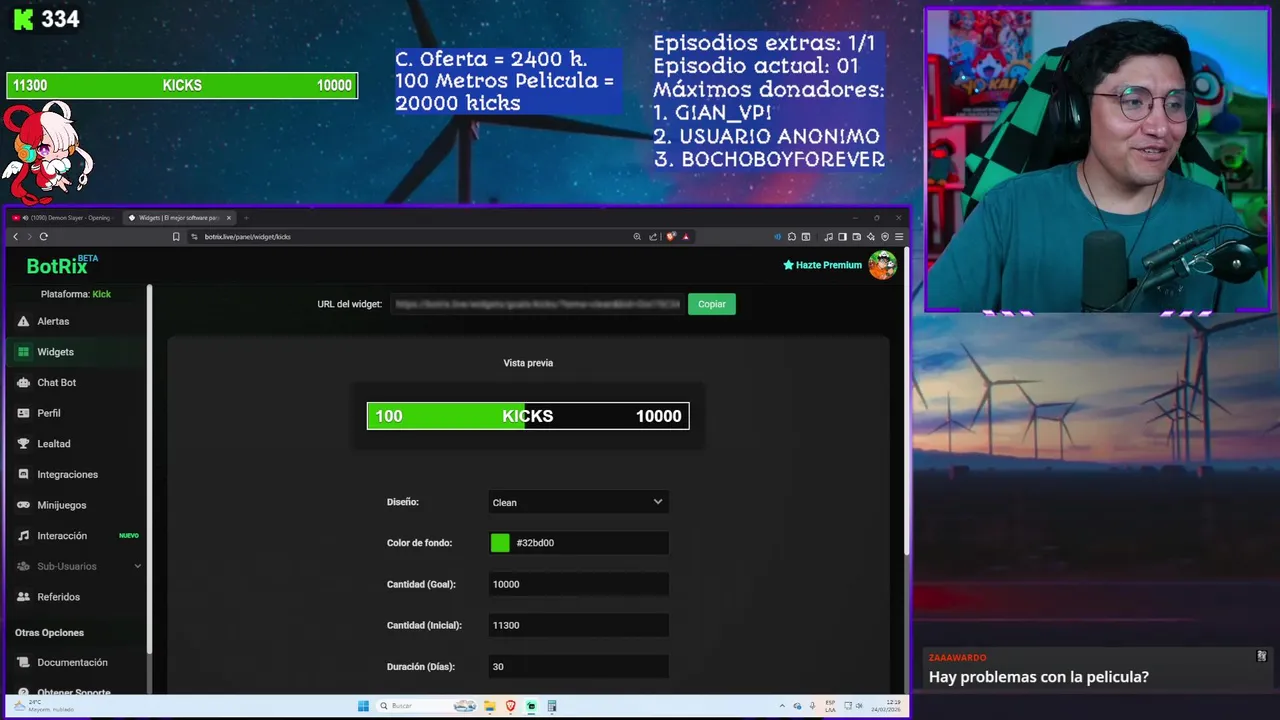Click the Color de fondo hex field
Screen dimensions: 1280x720
[x=578, y=543]
